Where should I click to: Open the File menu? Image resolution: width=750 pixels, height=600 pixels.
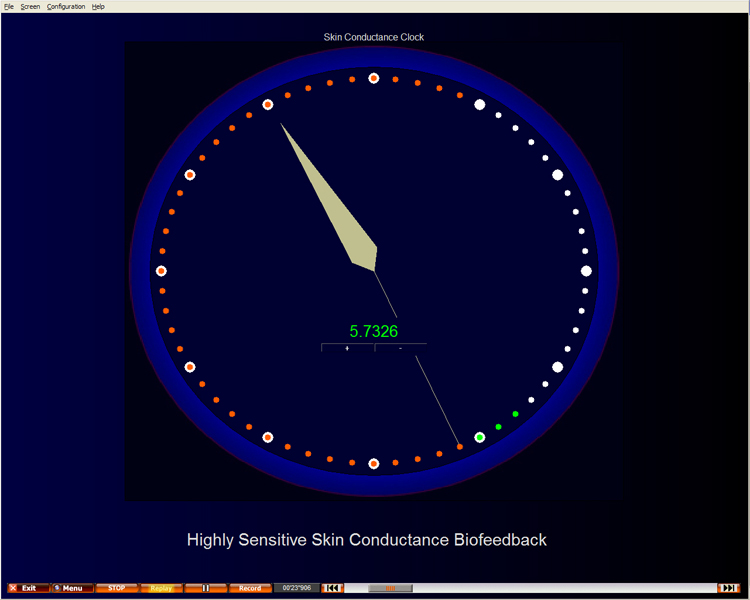9,7
